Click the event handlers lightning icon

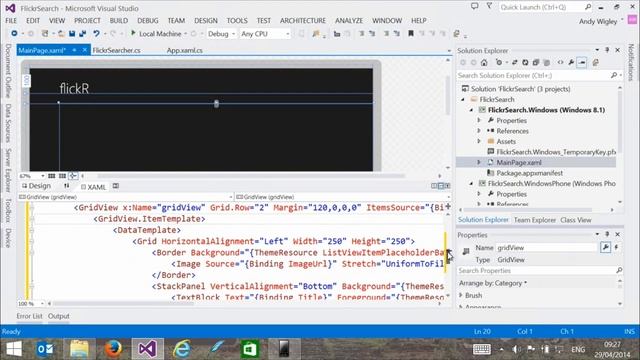(616, 247)
